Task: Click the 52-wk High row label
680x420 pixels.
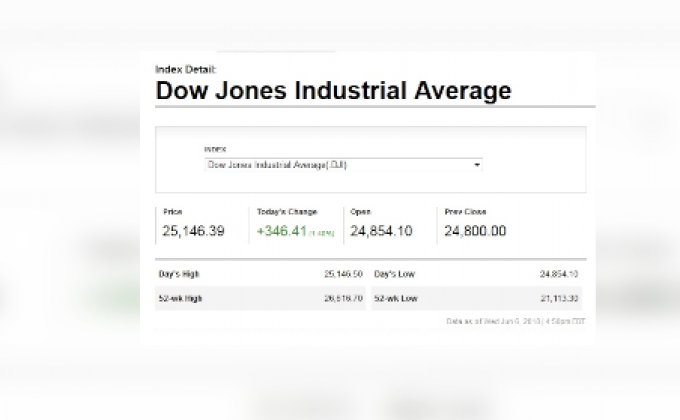Action: 180,298
